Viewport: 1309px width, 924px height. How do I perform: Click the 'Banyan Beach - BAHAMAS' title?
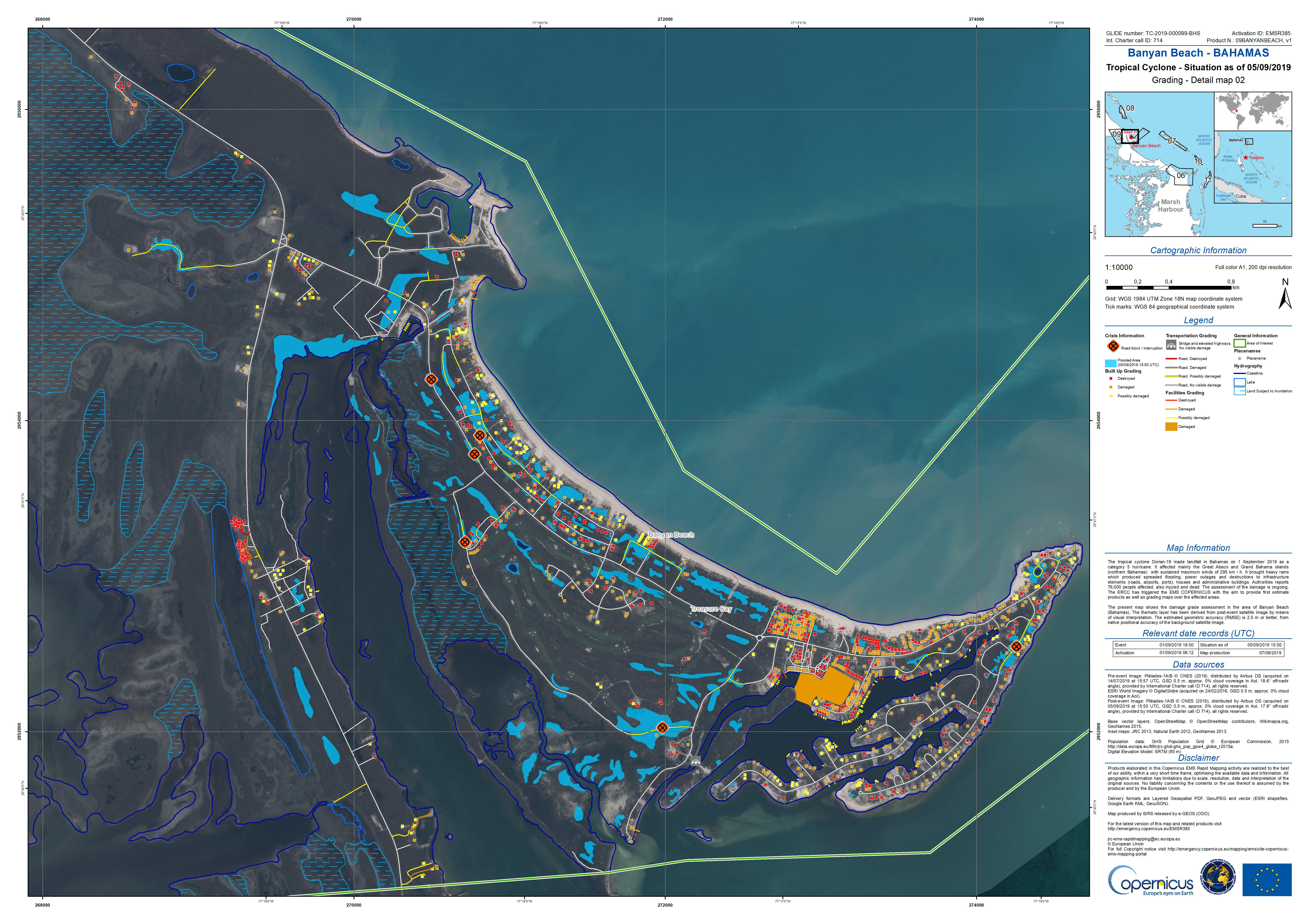[x=1198, y=53]
